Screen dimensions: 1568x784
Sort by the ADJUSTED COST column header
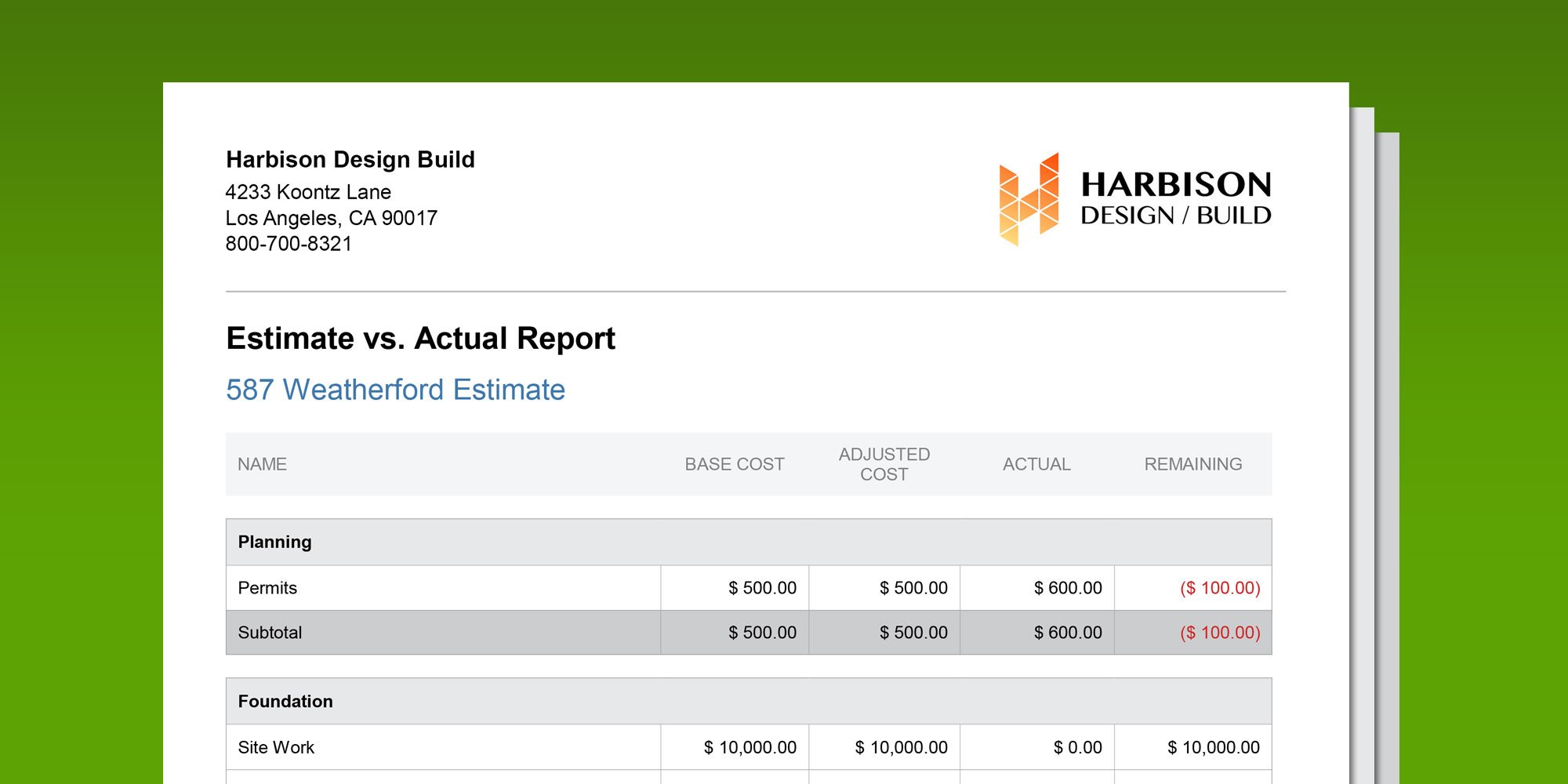click(884, 464)
